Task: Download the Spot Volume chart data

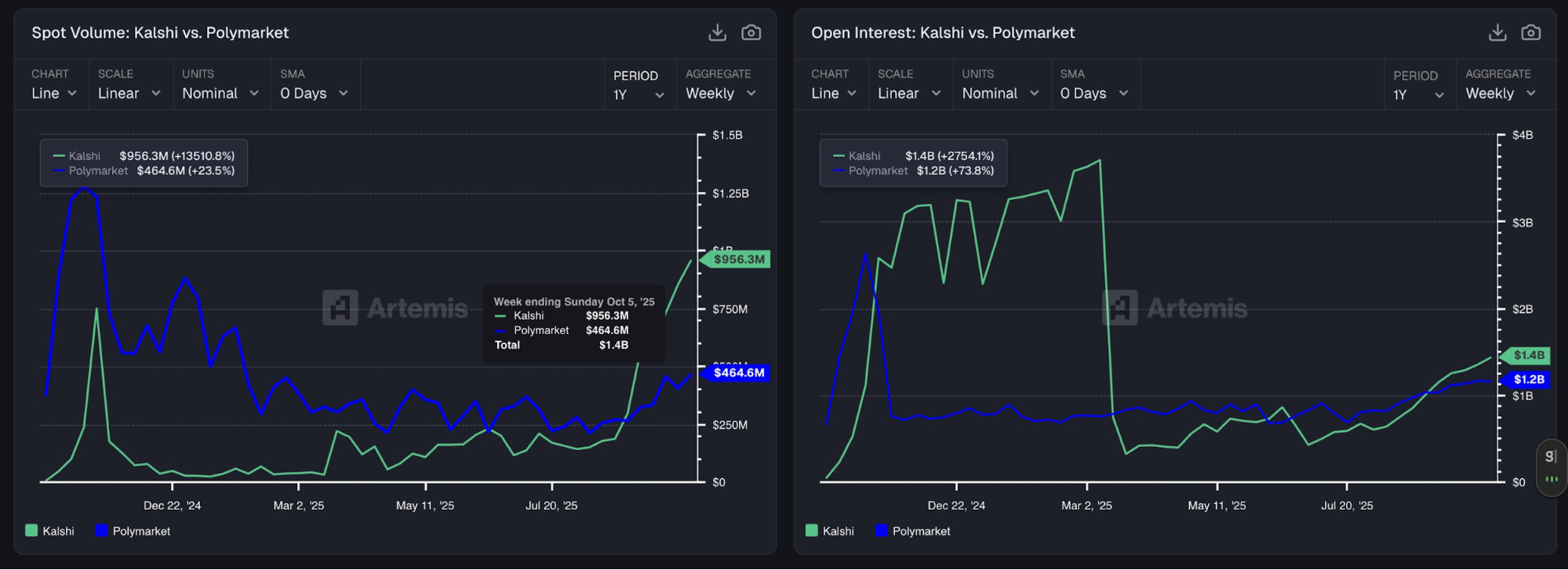Action: point(717,32)
